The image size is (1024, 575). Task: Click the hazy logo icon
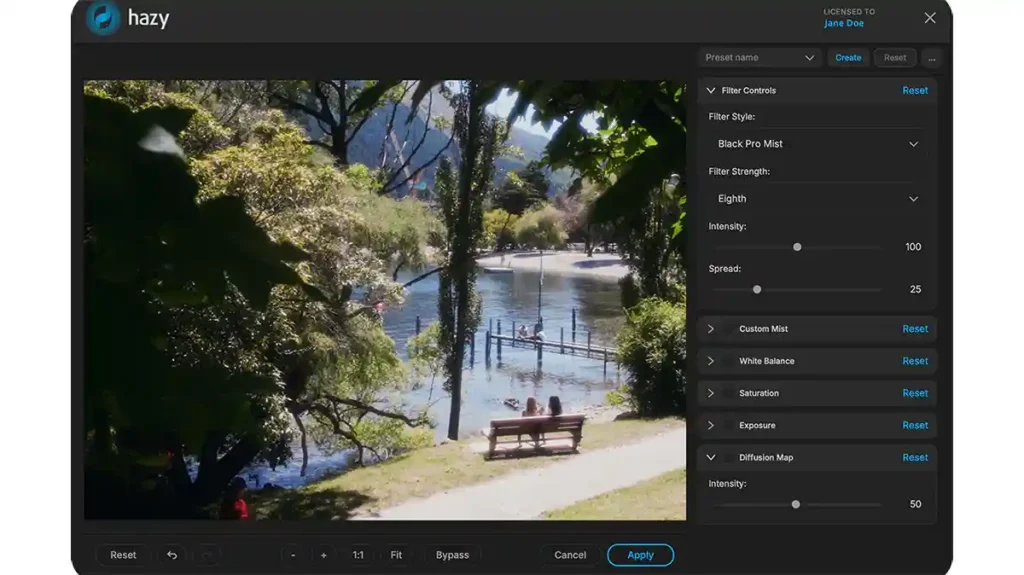click(103, 18)
